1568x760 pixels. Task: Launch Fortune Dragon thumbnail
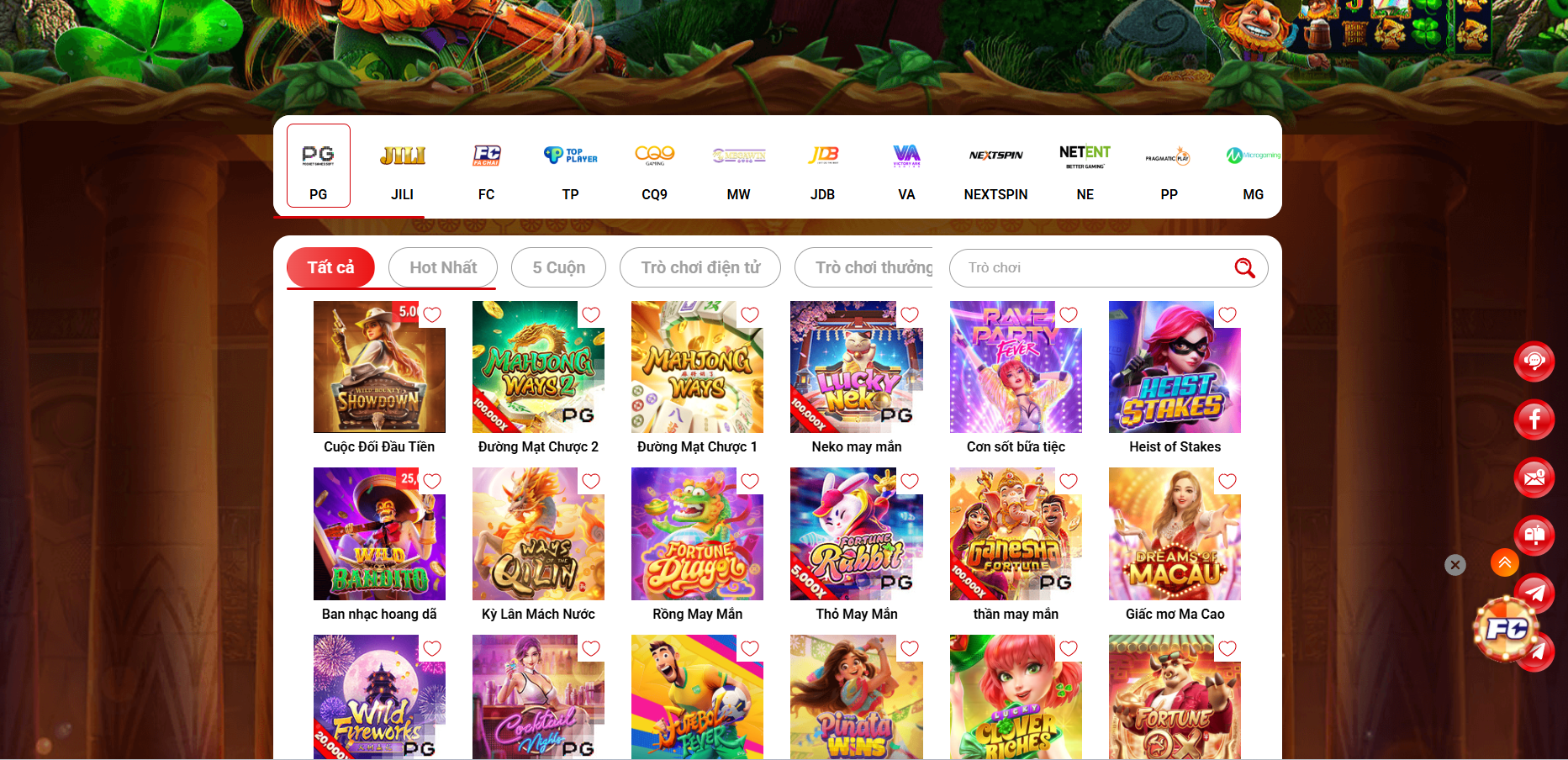coord(697,534)
